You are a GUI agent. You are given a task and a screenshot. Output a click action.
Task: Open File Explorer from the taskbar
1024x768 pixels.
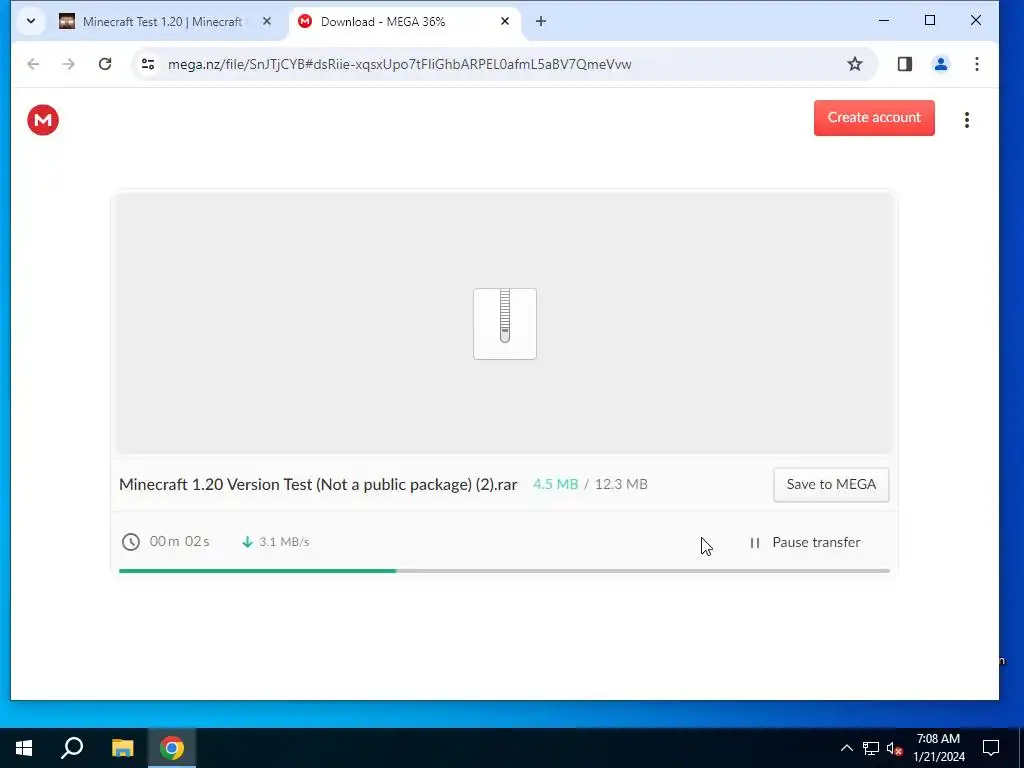click(x=122, y=748)
